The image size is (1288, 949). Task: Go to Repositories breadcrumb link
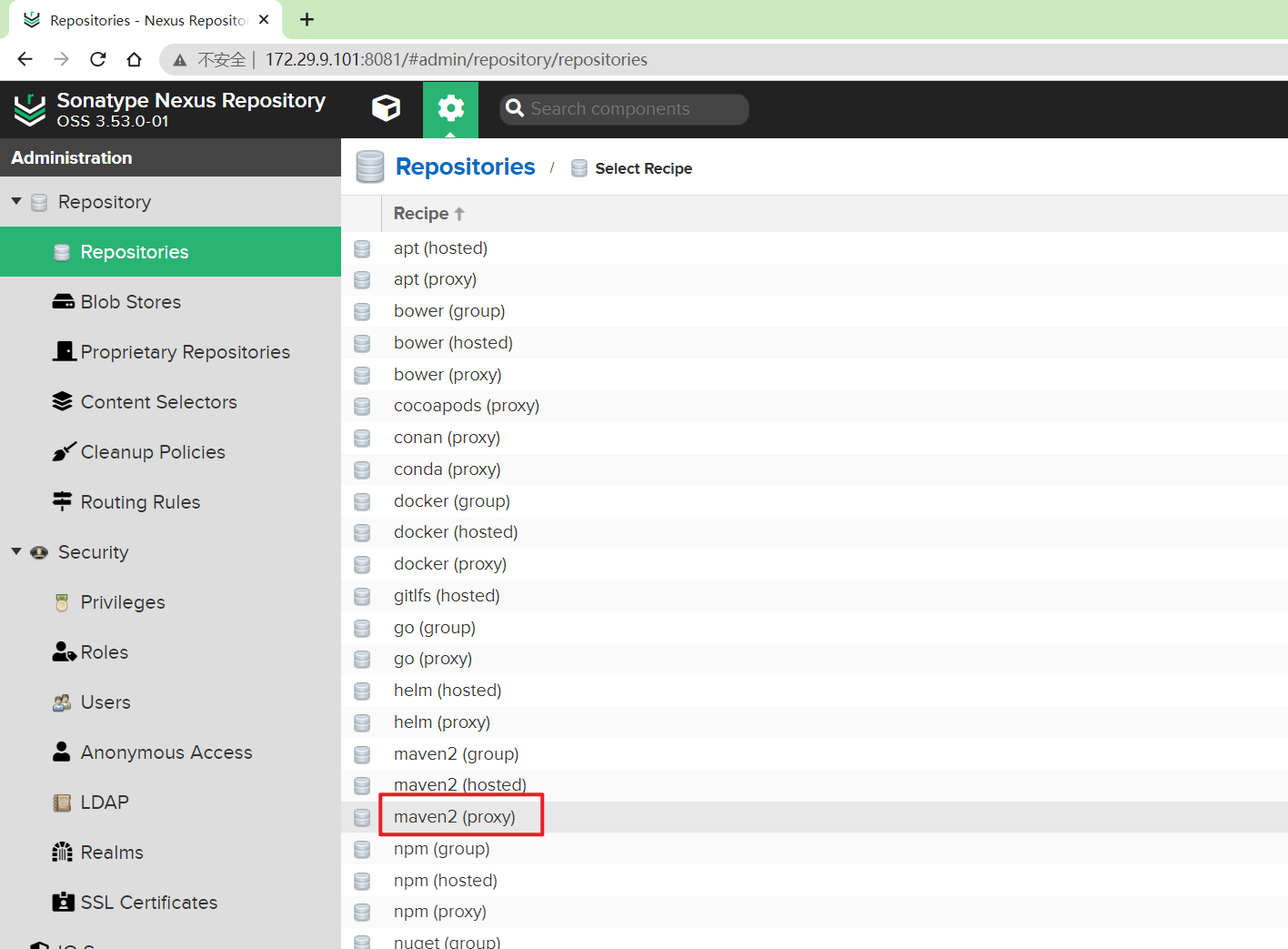tap(465, 167)
